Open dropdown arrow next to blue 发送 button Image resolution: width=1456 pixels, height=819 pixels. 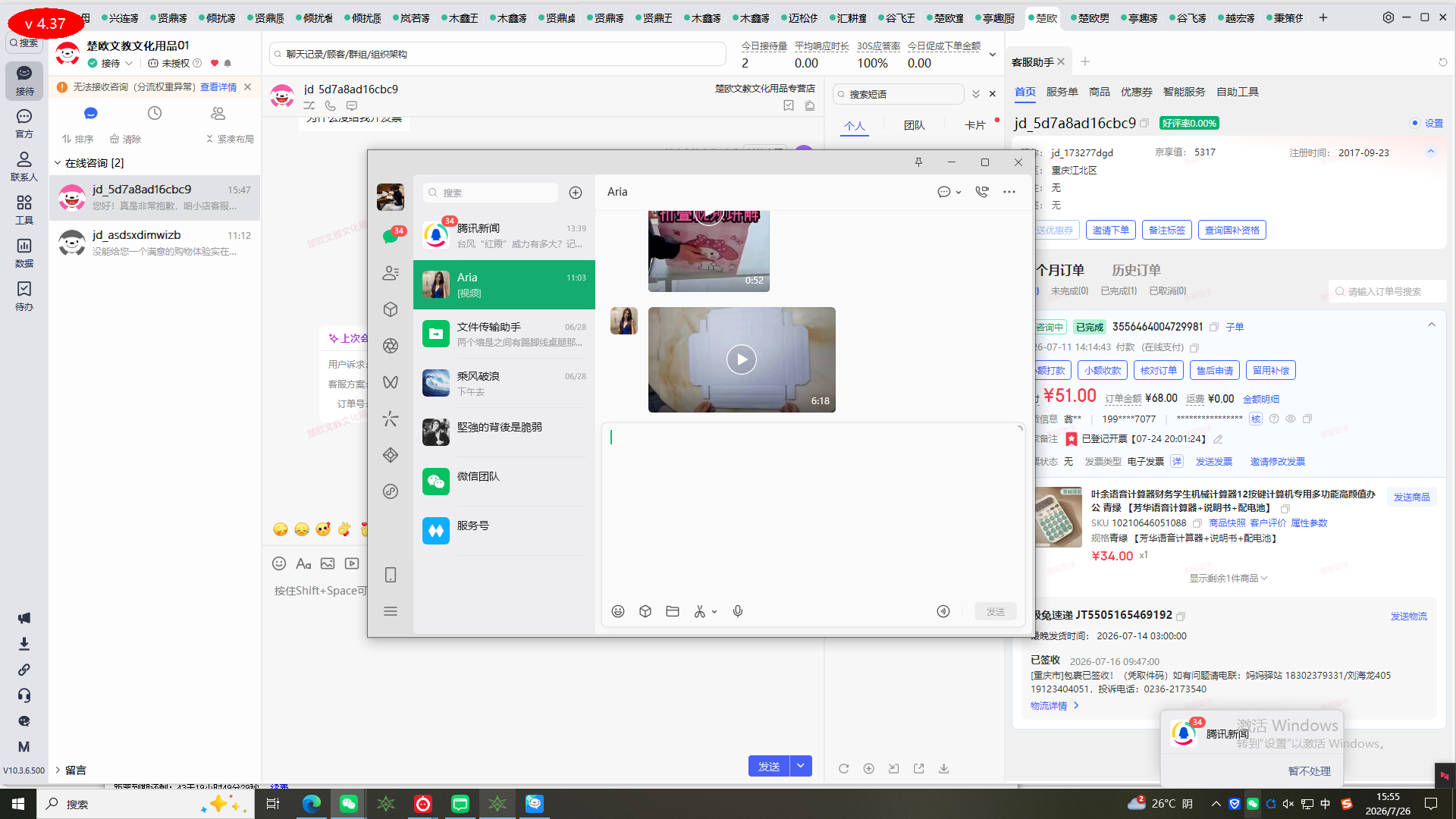[801, 766]
